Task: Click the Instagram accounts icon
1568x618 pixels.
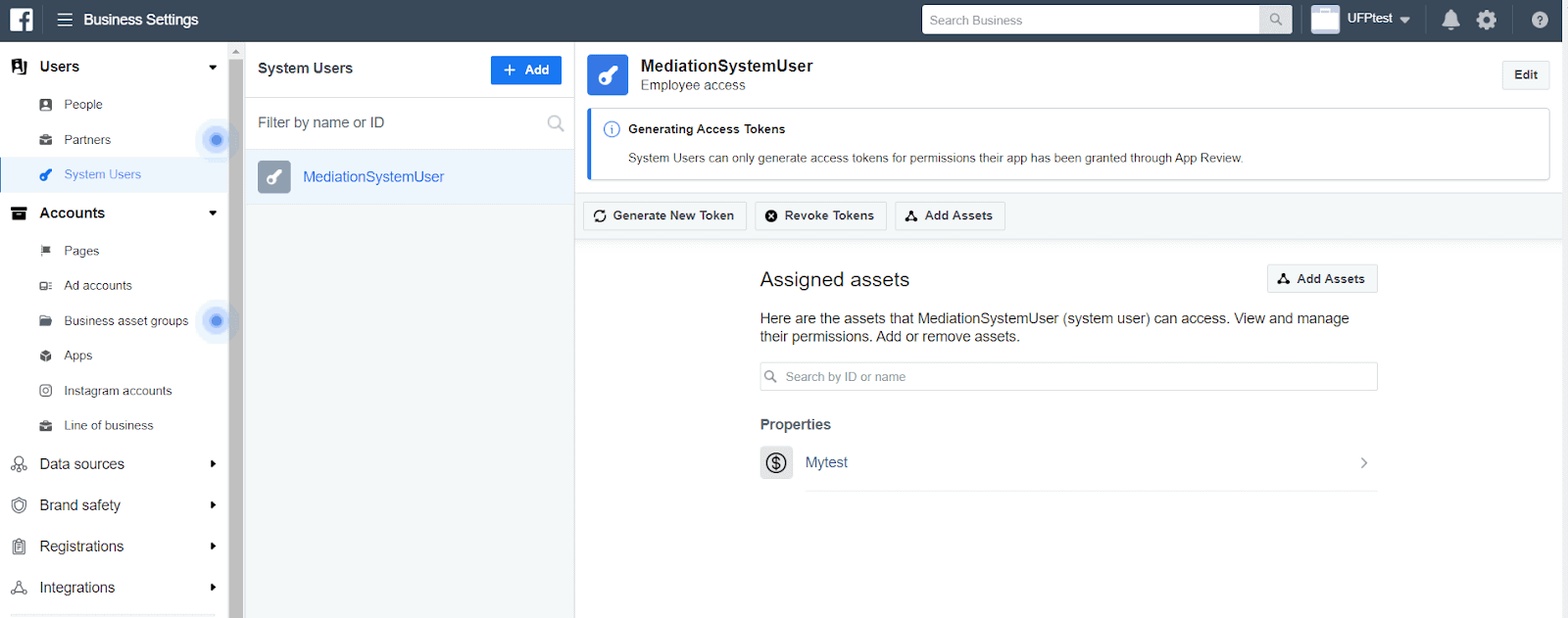Action: point(45,391)
